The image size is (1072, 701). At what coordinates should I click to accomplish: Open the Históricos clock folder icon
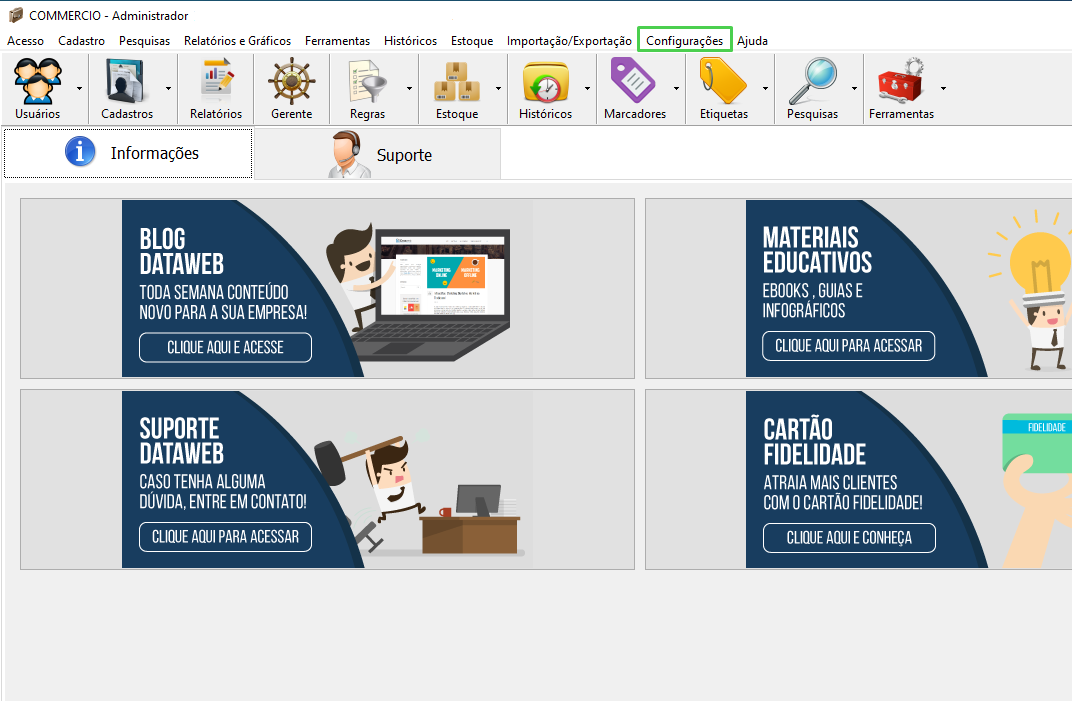pos(546,81)
